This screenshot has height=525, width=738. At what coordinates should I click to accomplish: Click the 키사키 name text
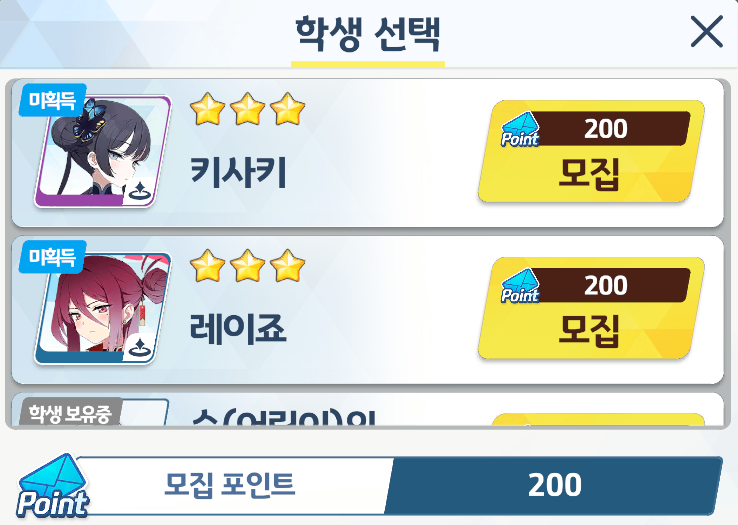[238, 173]
